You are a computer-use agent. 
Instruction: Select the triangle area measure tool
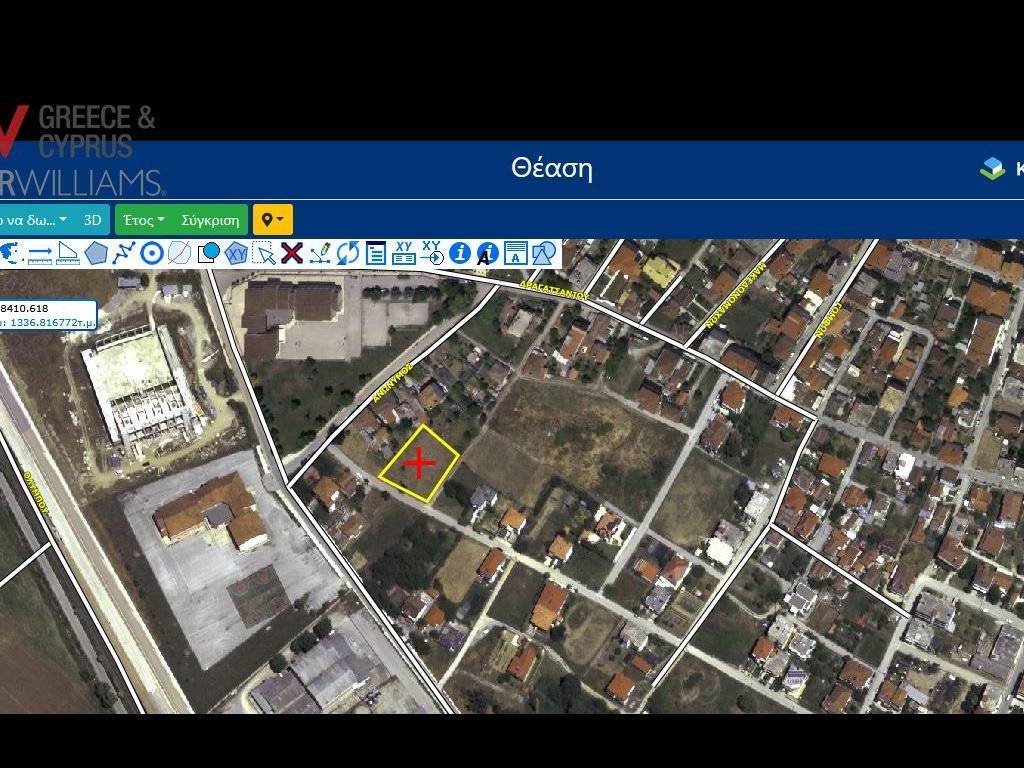tap(68, 253)
